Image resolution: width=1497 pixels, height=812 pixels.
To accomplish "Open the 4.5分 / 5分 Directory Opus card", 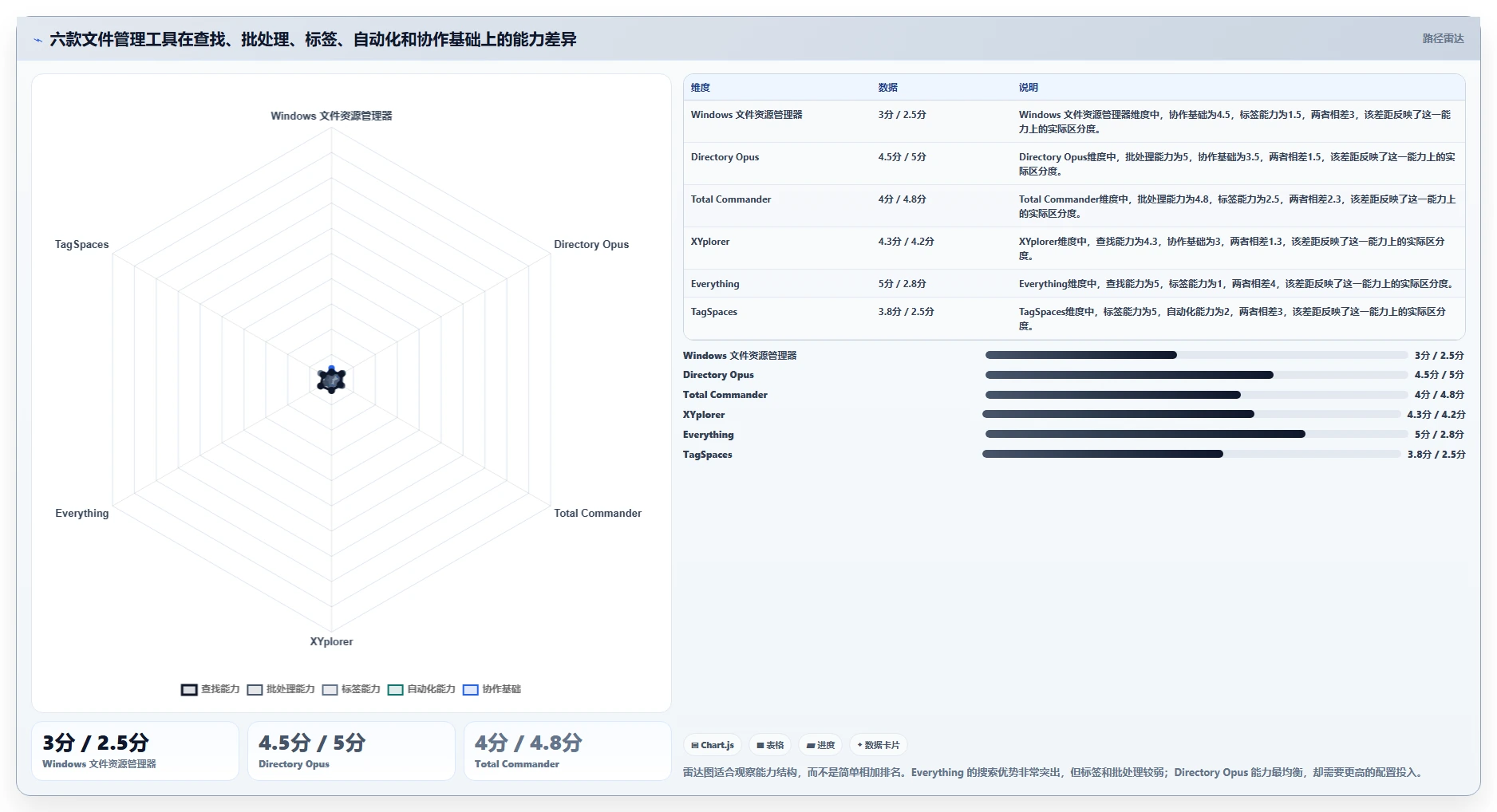I will pos(351,751).
